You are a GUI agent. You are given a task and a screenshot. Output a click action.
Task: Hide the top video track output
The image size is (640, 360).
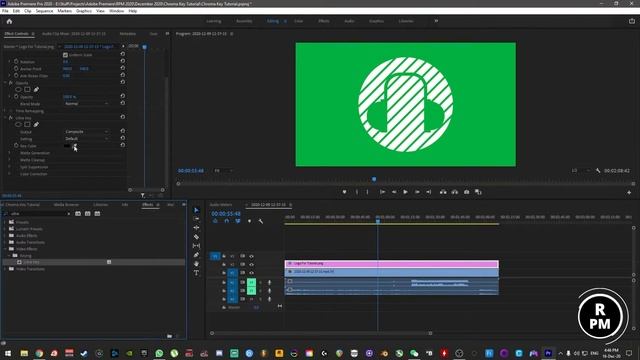[x=251, y=256]
